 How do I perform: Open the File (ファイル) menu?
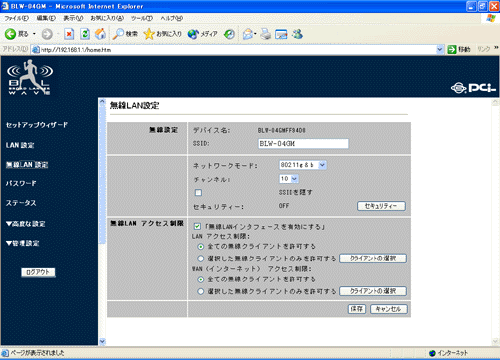coord(16,18)
